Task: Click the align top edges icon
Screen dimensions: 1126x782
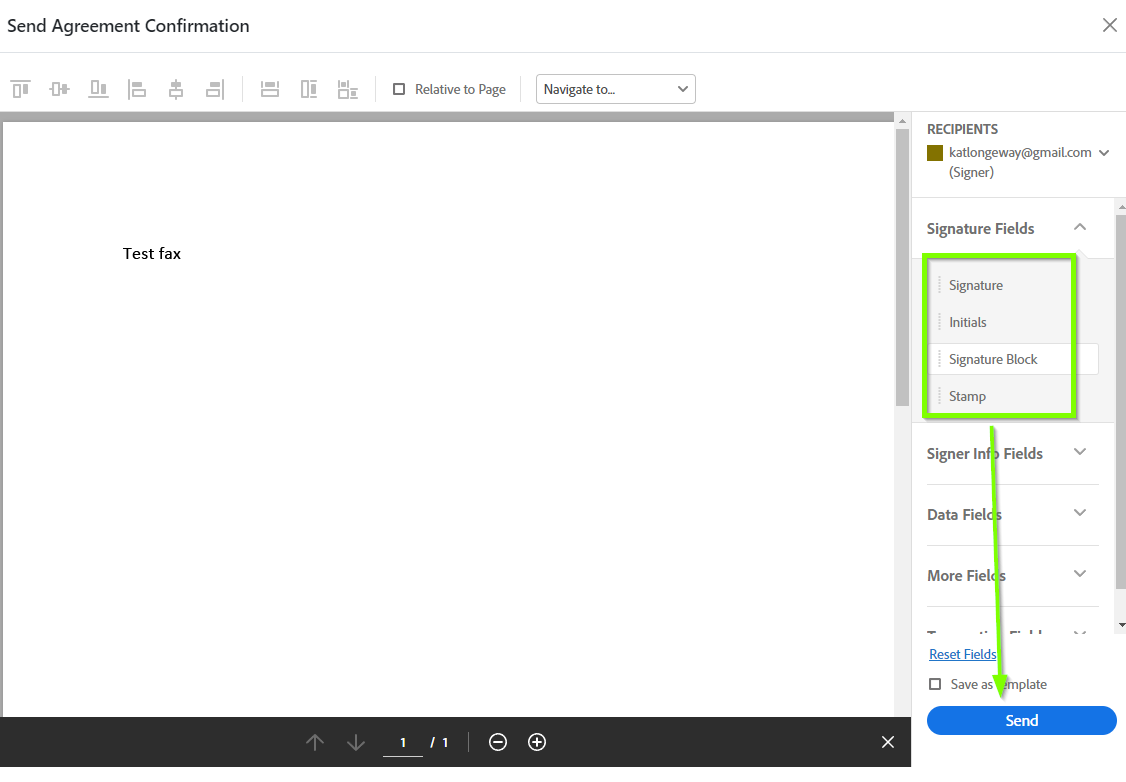Action: pos(21,89)
